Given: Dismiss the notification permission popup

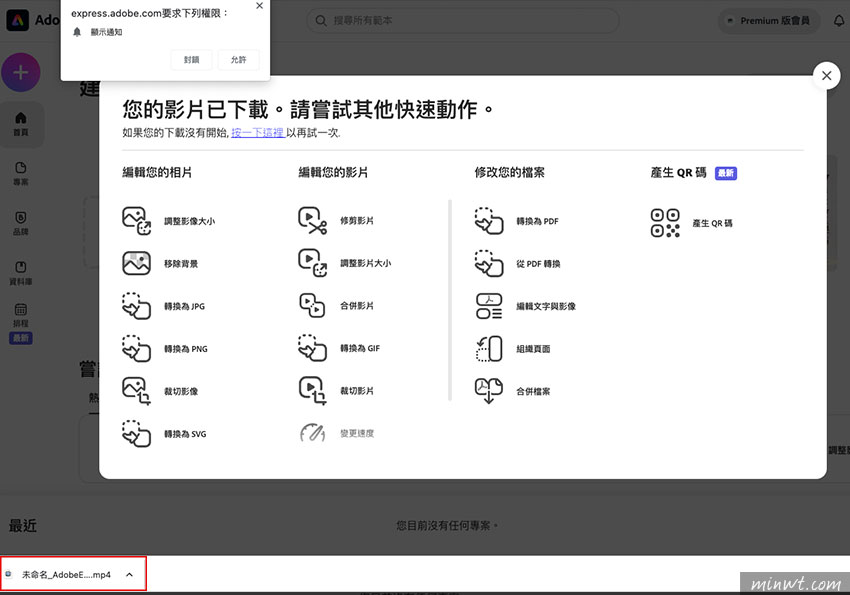Looking at the screenshot, I should (x=259, y=6).
